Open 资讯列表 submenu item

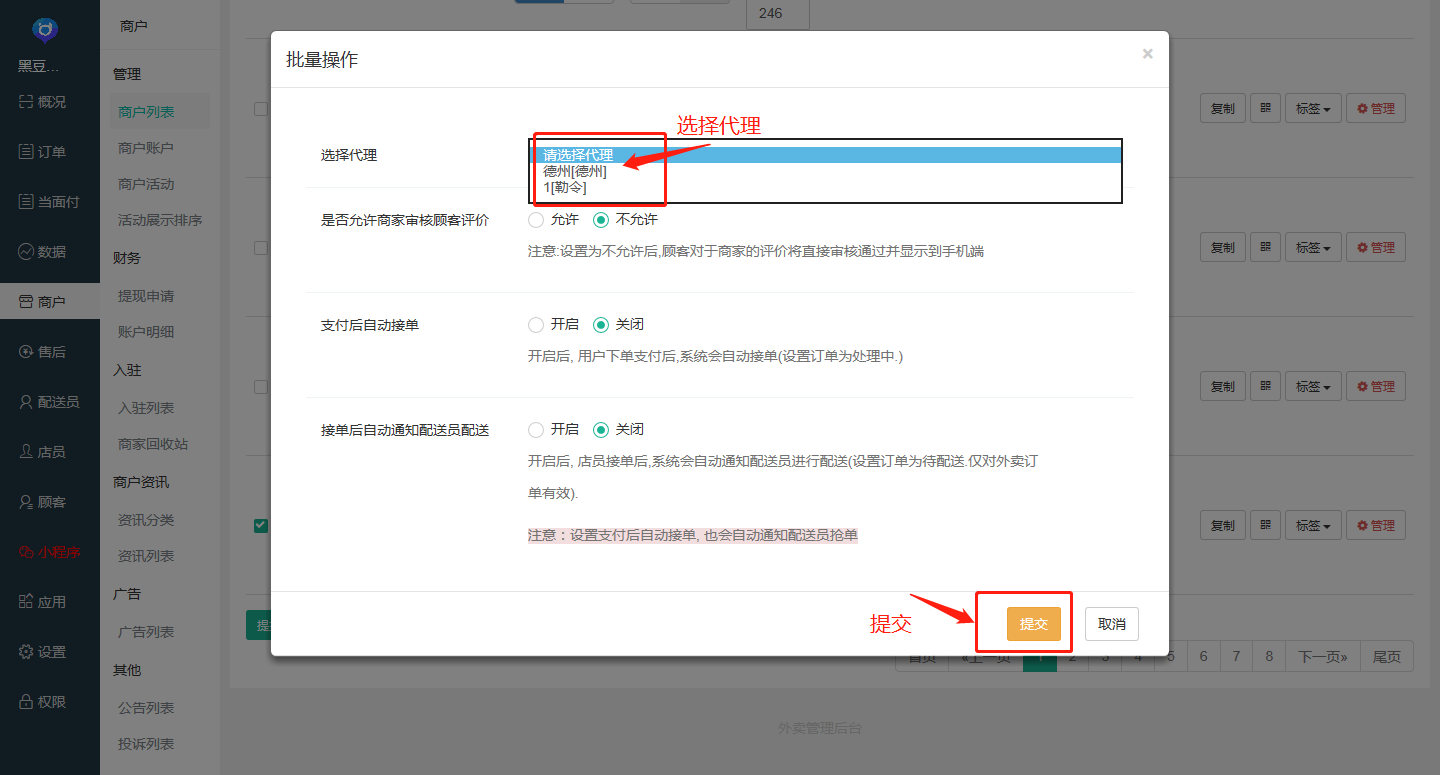click(x=146, y=556)
